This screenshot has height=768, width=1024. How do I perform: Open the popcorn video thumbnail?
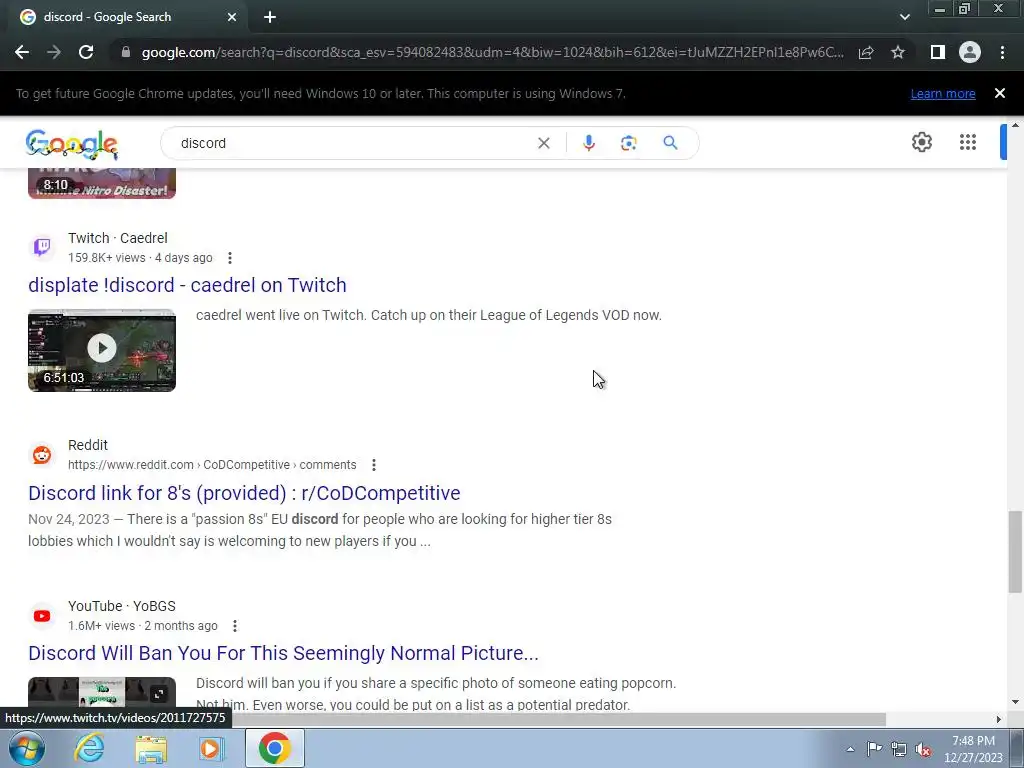click(102, 693)
